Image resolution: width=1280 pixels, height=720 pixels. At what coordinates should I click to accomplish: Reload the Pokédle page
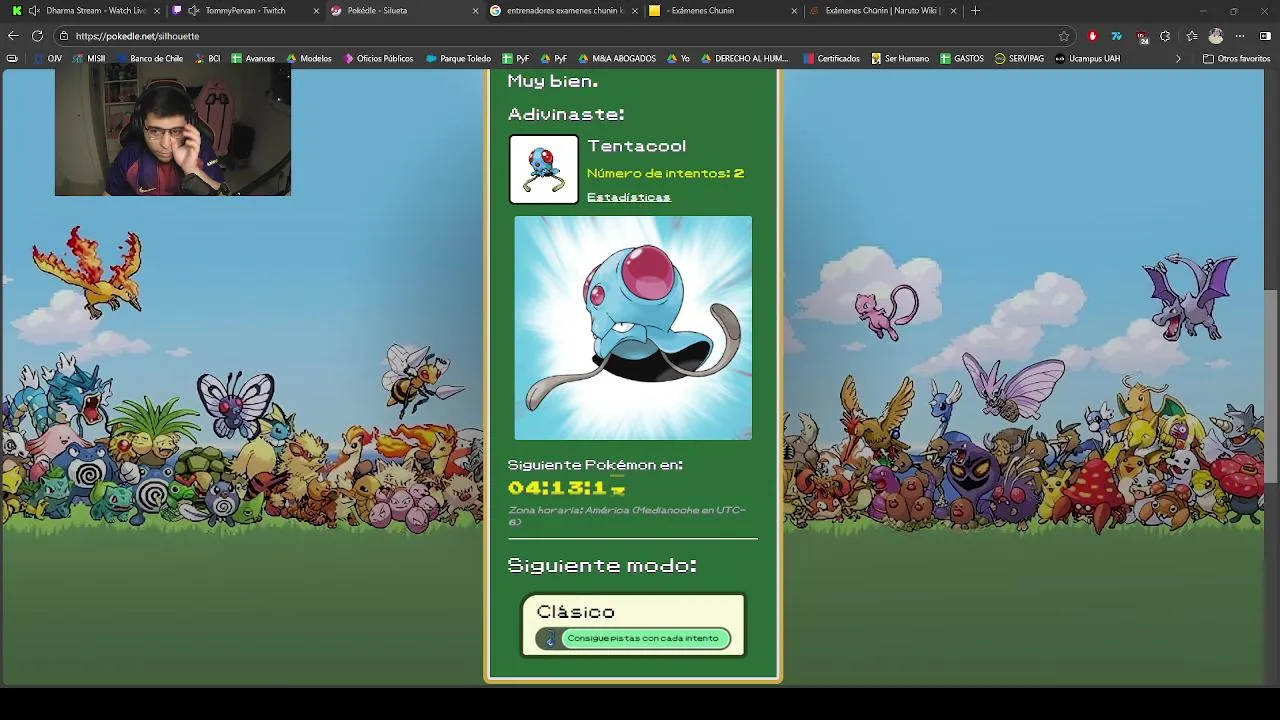click(x=37, y=36)
